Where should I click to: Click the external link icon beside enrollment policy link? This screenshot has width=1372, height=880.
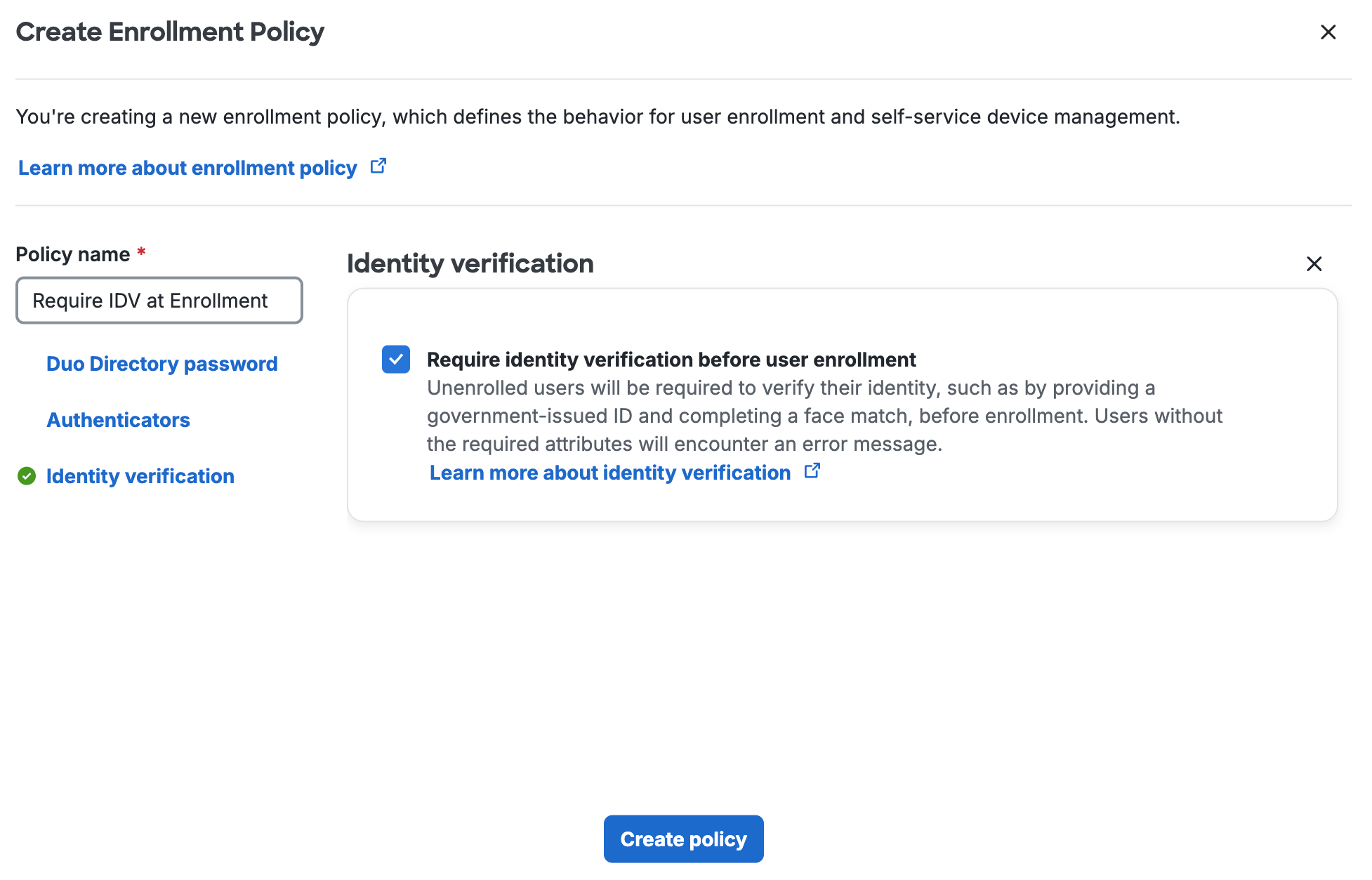(x=378, y=166)
